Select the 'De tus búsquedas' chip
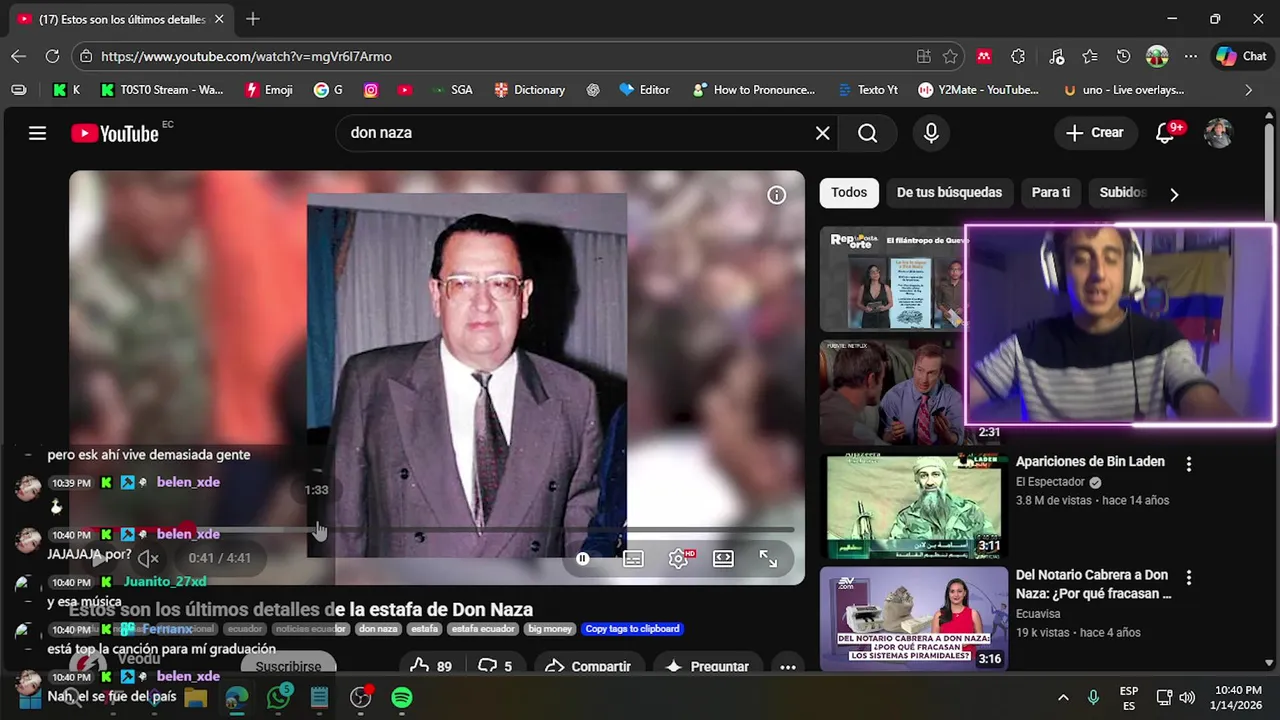The image size is (1280, 720). (x=949, y=192)
